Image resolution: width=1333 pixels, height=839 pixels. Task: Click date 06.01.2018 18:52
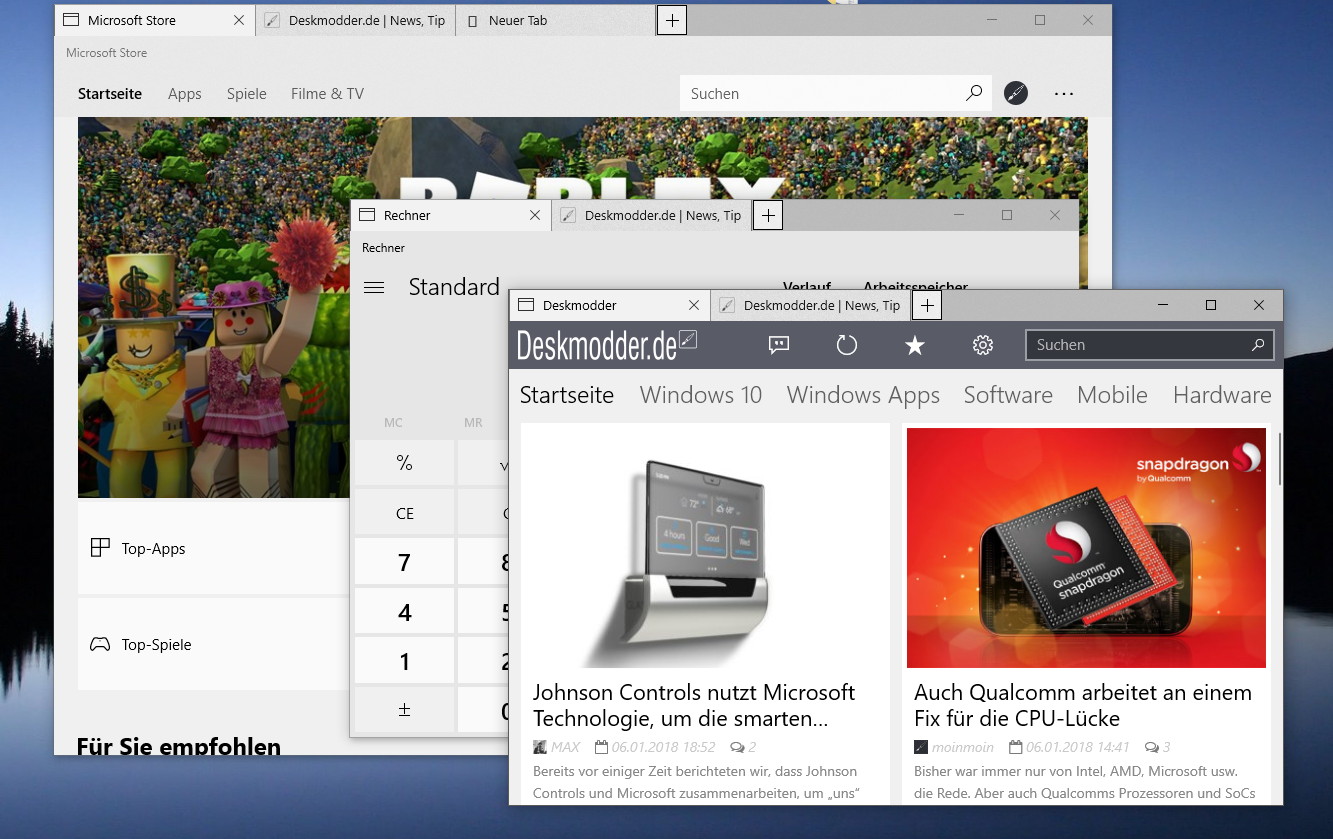[x=662, y=747]
